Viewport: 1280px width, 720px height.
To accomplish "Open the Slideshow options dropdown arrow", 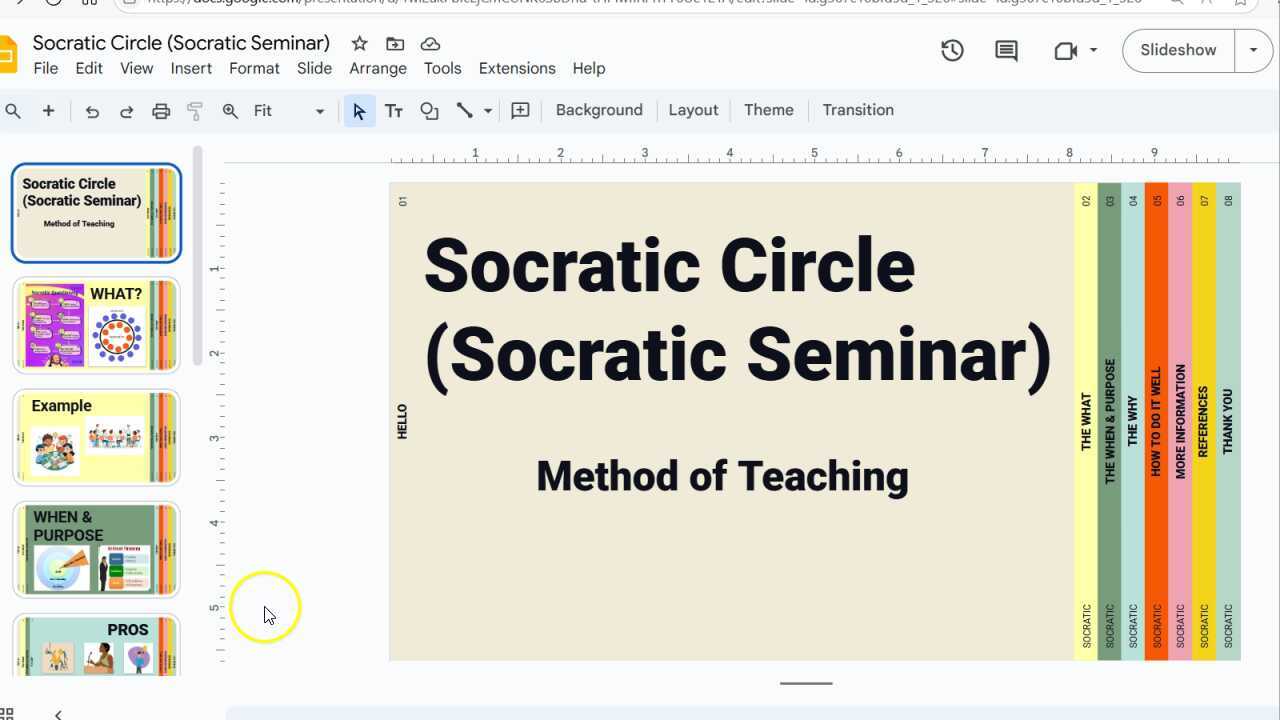I will tap(1254, 49).
